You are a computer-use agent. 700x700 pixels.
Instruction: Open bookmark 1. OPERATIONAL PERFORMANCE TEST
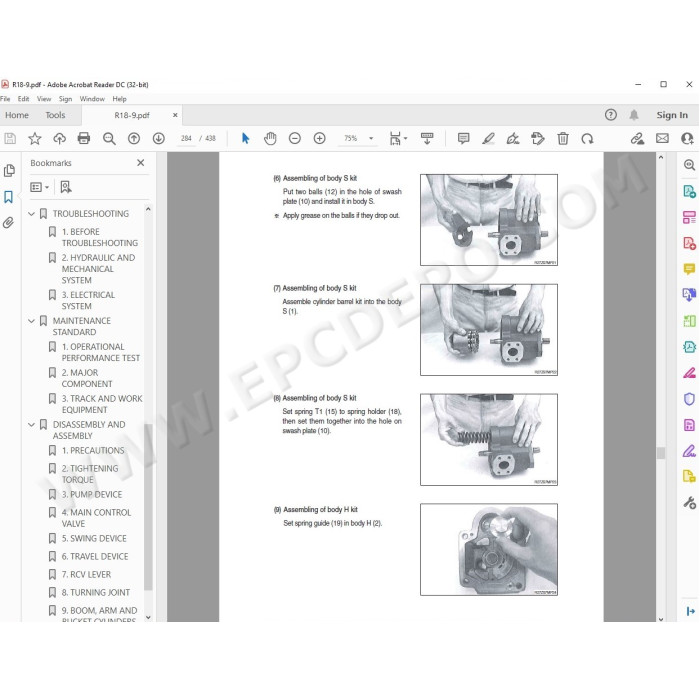pyautogui.click(x=101, y=352)
